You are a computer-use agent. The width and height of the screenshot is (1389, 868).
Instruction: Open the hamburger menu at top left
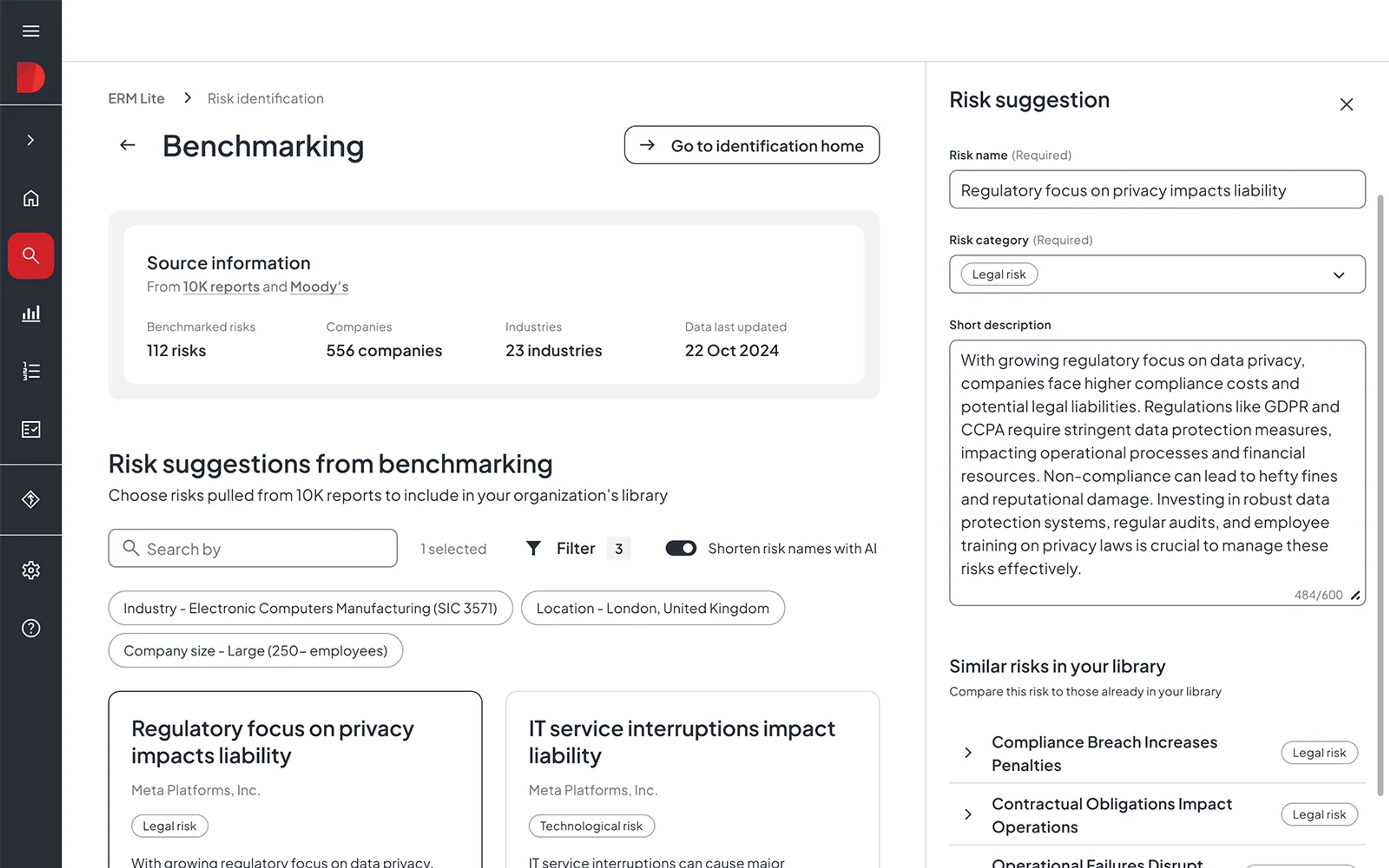click(30, 31)
